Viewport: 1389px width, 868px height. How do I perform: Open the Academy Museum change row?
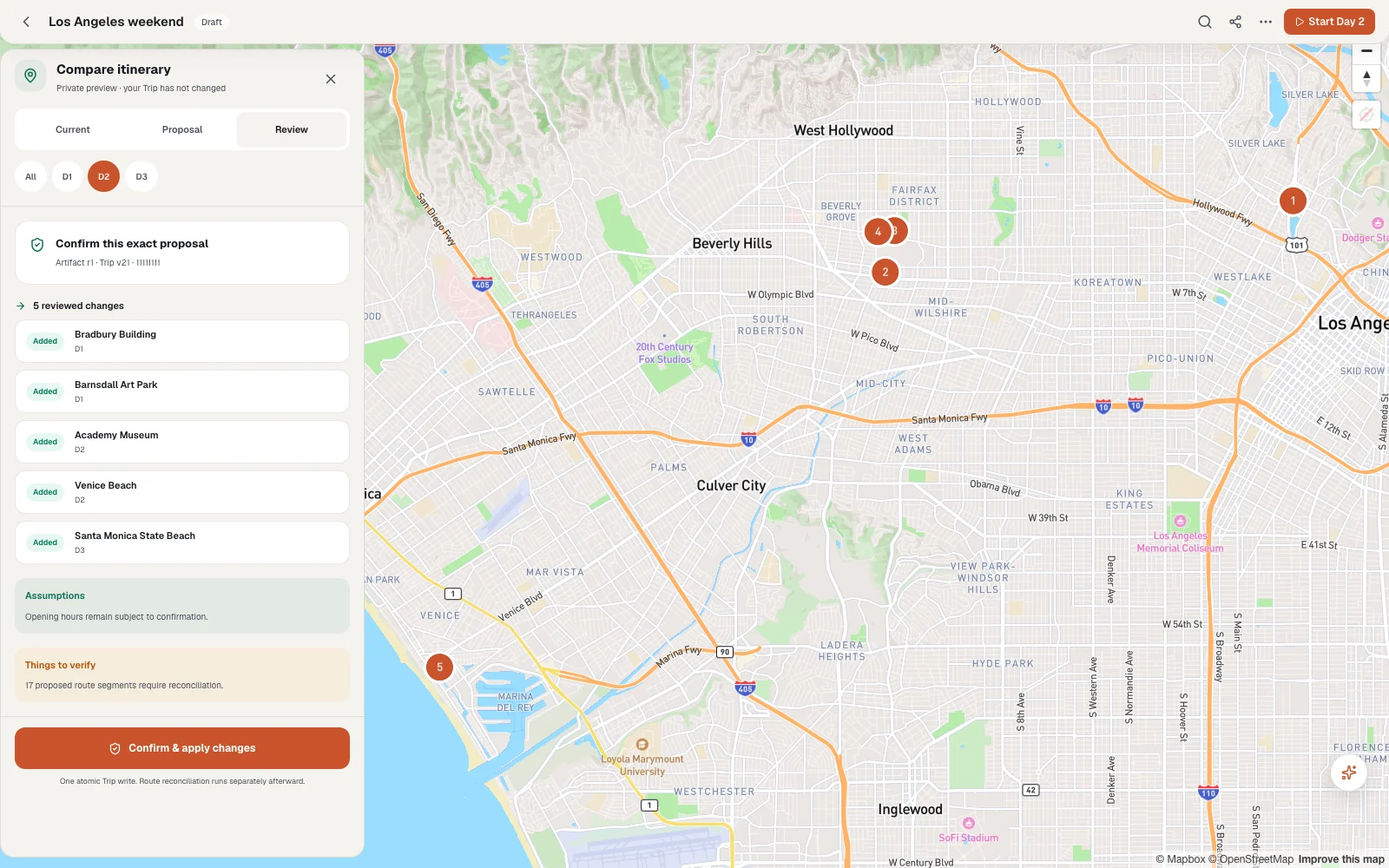pyautogui.click(x=182, y=442)
